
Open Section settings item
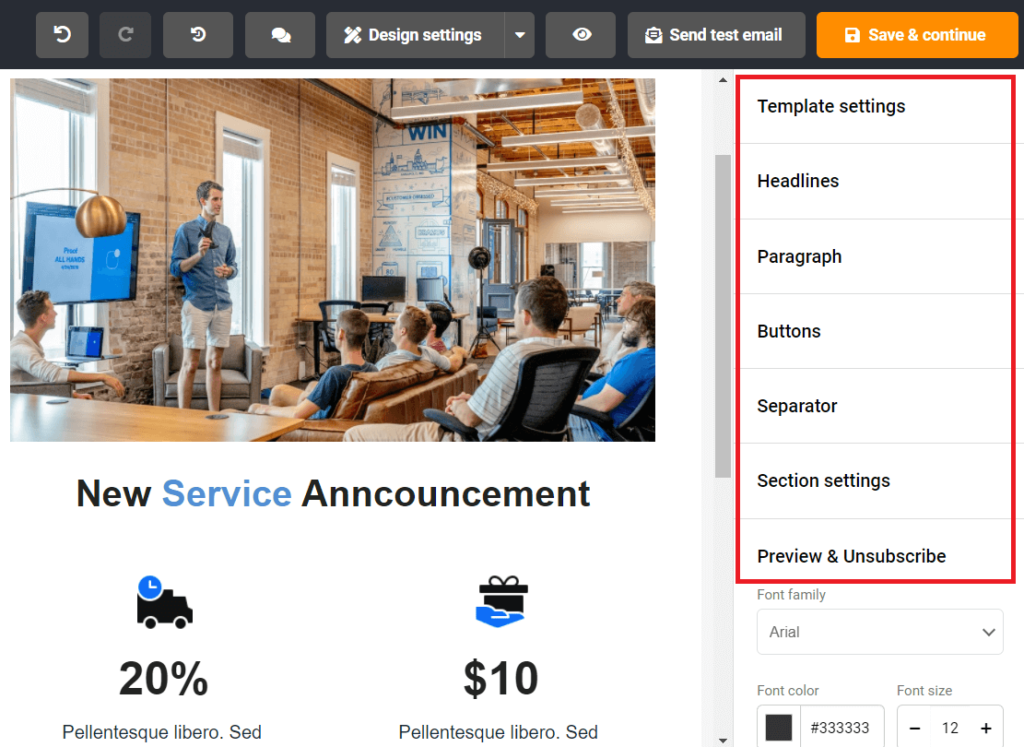(x=876, y=481)
